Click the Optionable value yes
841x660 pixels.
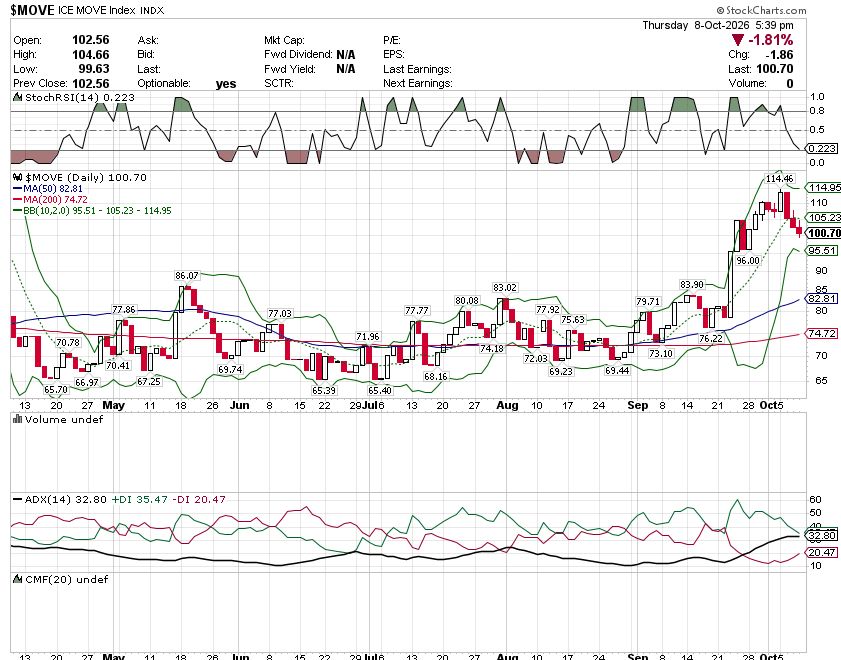226,84
